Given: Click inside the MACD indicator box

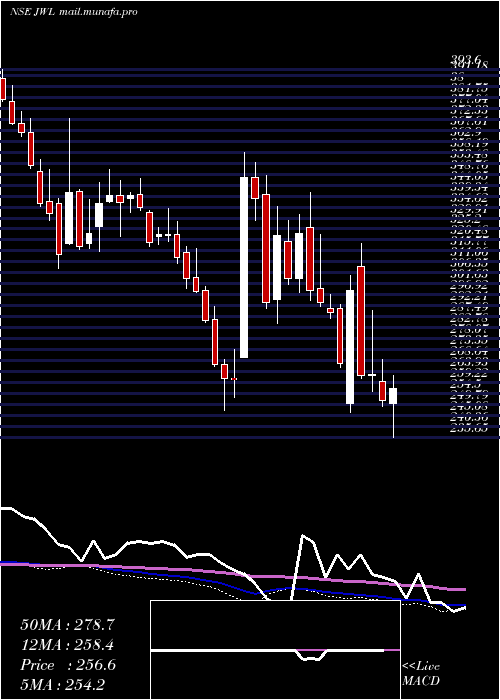Looking at the screenshot, I should coord(275,650).
